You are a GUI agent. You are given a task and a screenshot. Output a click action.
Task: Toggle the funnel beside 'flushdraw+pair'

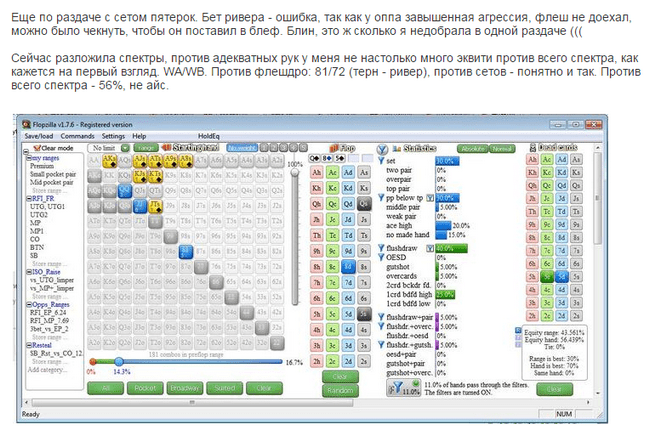[381, 317]
